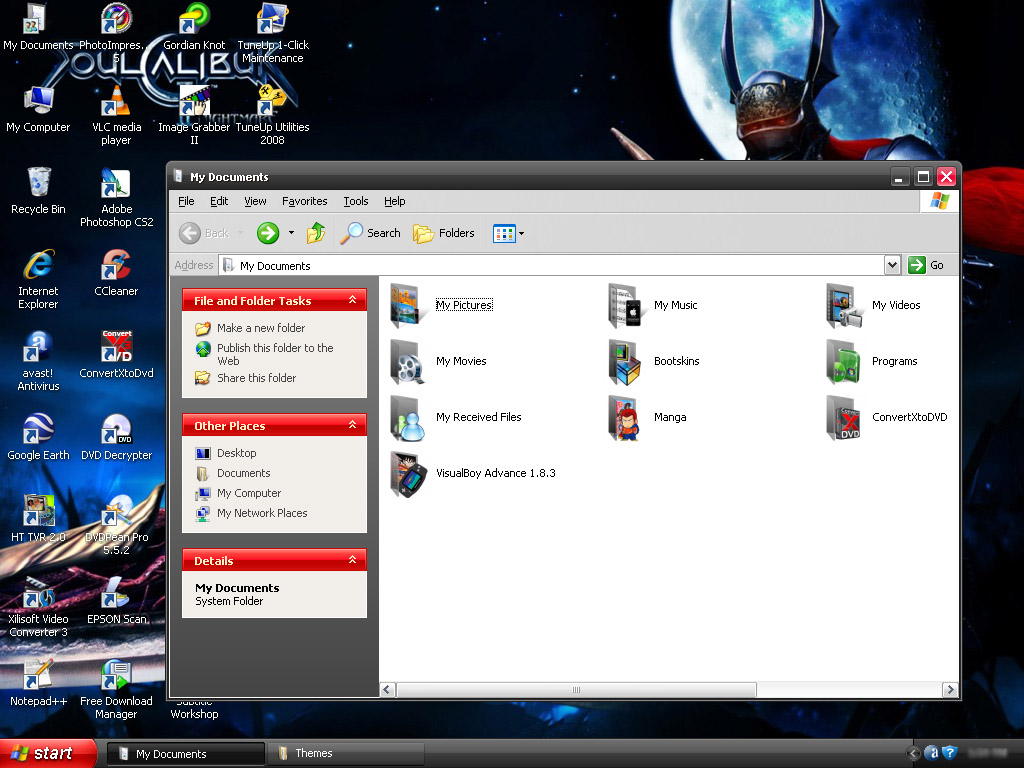Collapse the Other Places section
The width and height of the screenshot is (1024, 768).
pos(352,424)
